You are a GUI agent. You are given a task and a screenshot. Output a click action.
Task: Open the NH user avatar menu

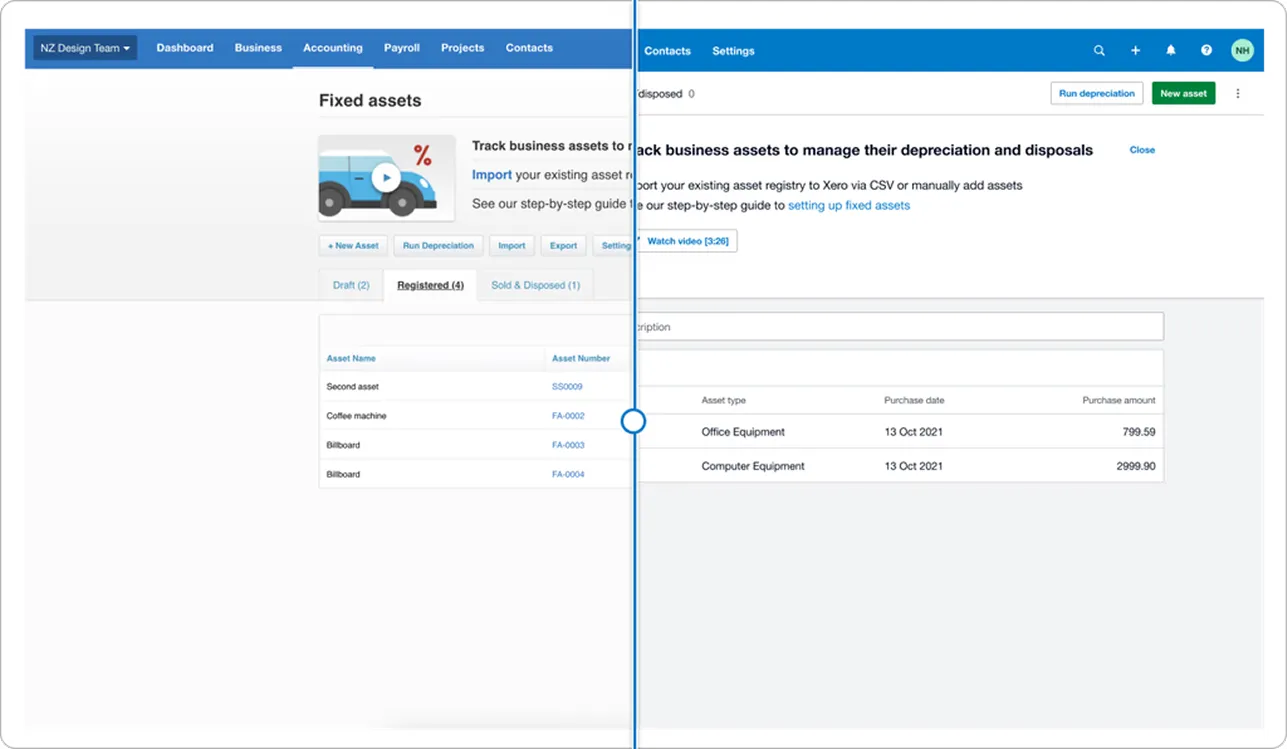point(1242,50)
